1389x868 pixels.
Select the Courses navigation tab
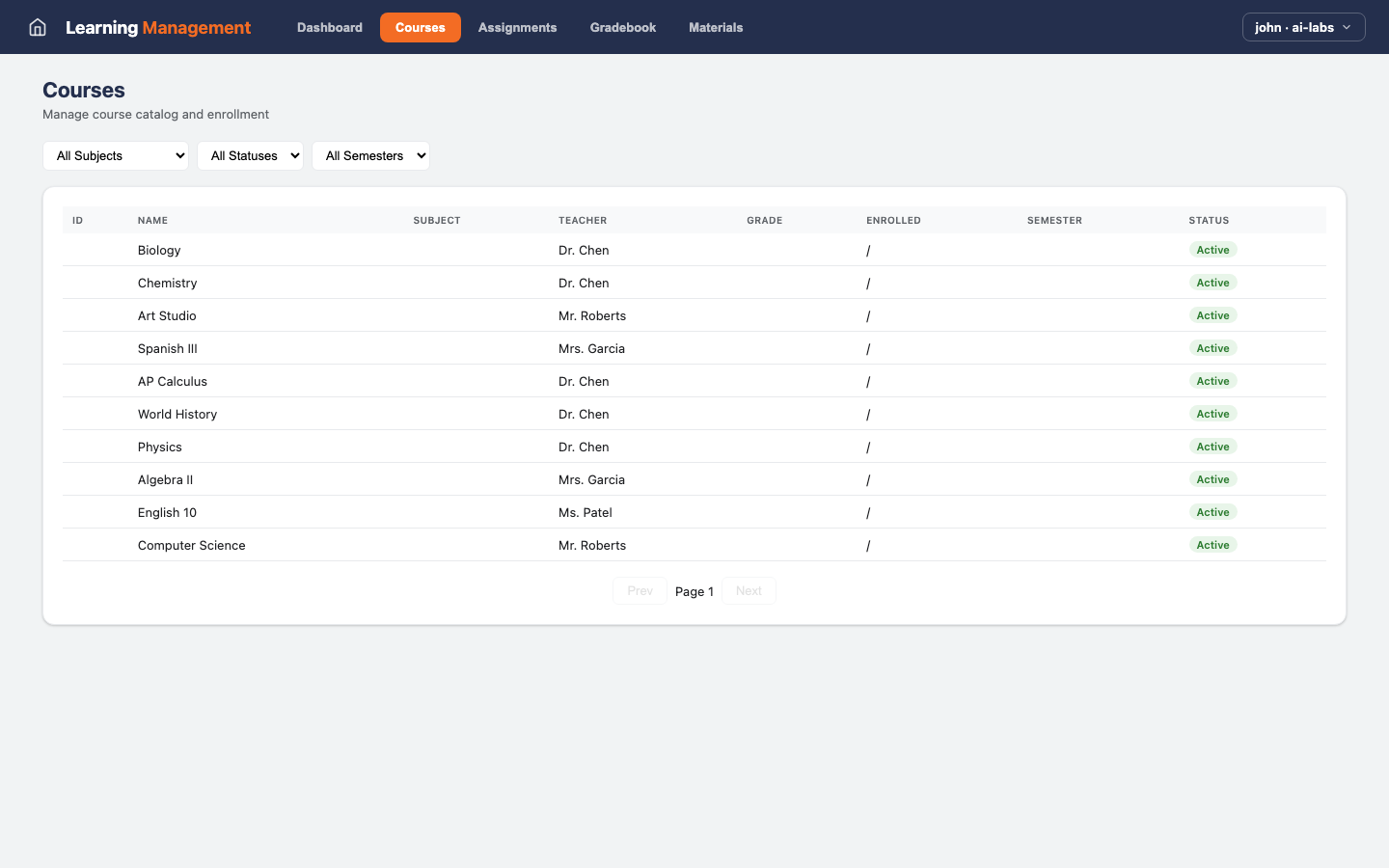pos(420,27)
